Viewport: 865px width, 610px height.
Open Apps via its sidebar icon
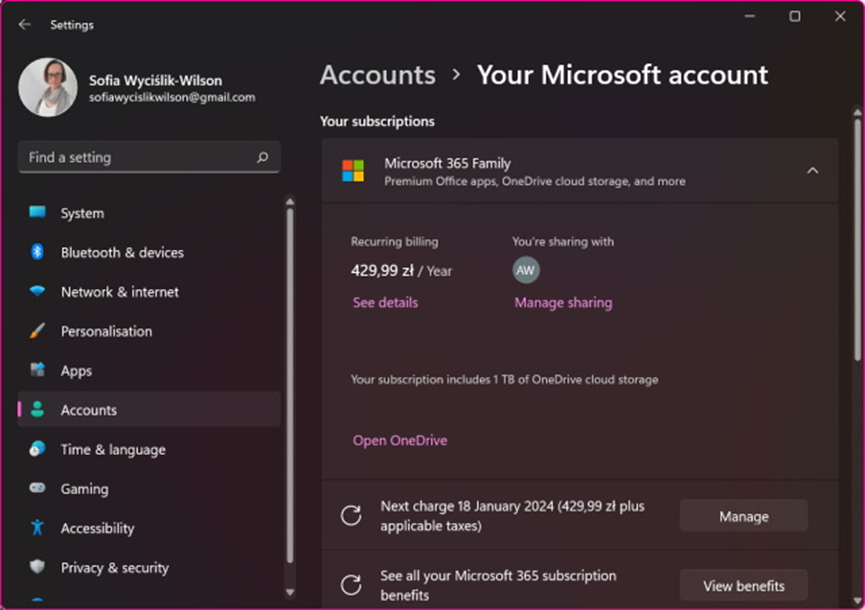(38, 371)
